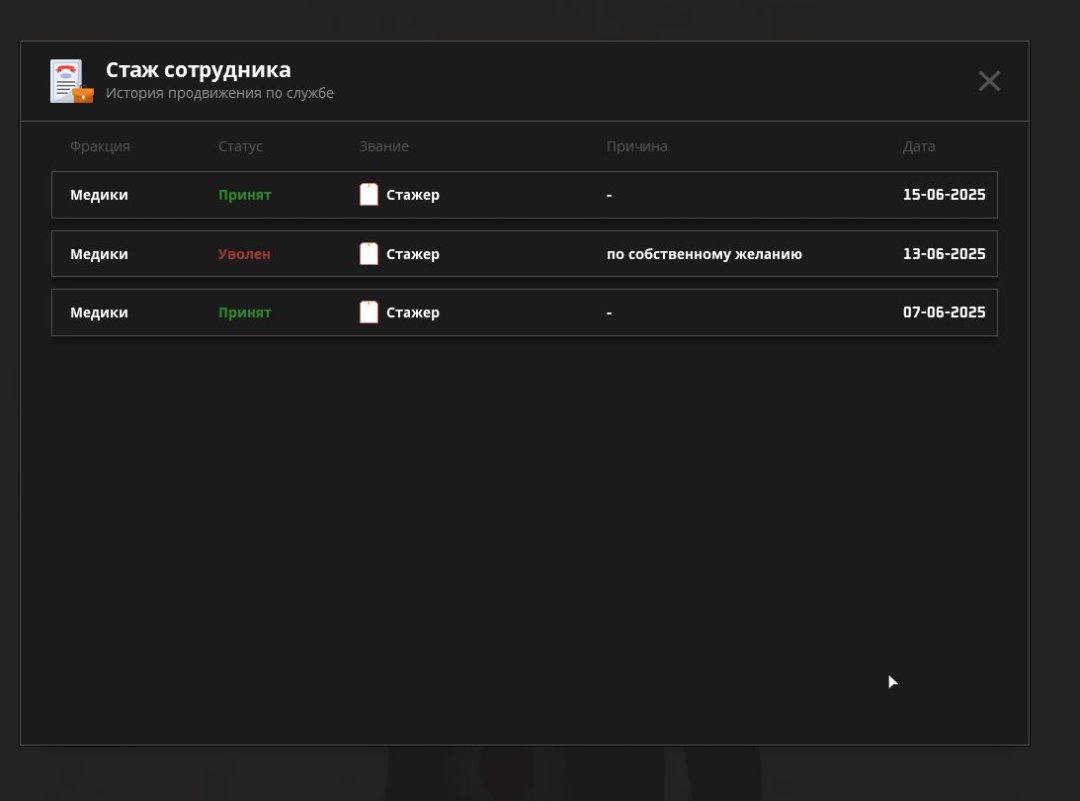The height and width of the screenshot is (801, 1080).
Task: Click the Причина column header
Action: 636,146
